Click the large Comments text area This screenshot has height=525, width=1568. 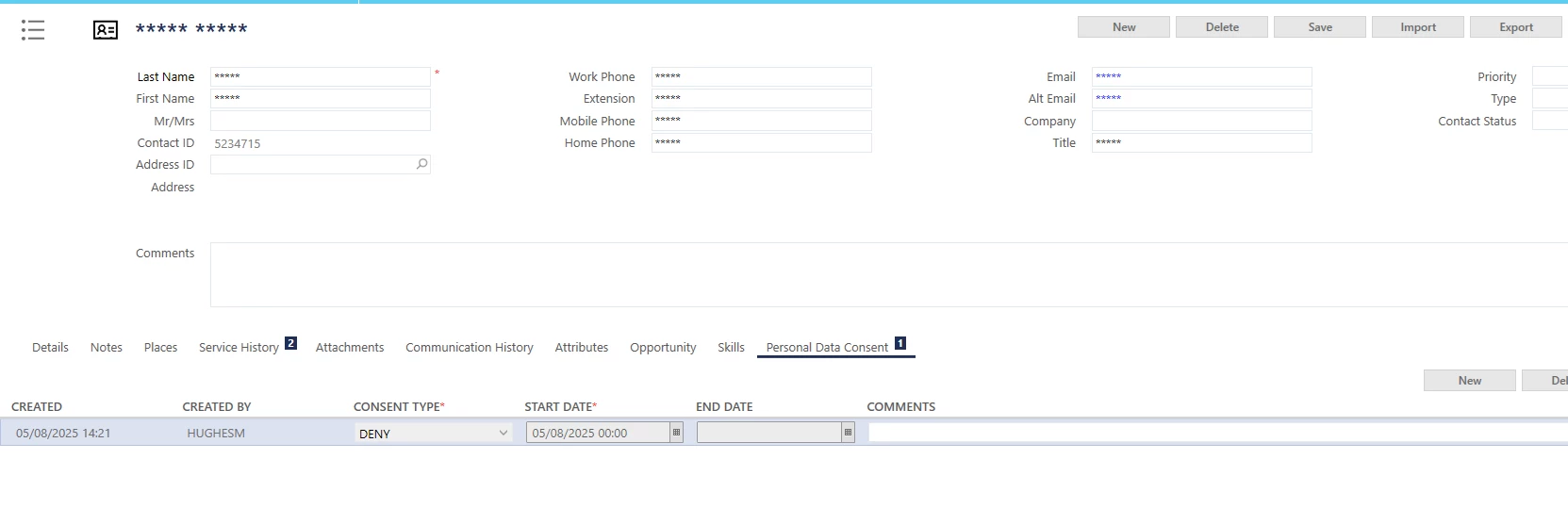pyautogui.click(x=889, y=274)
